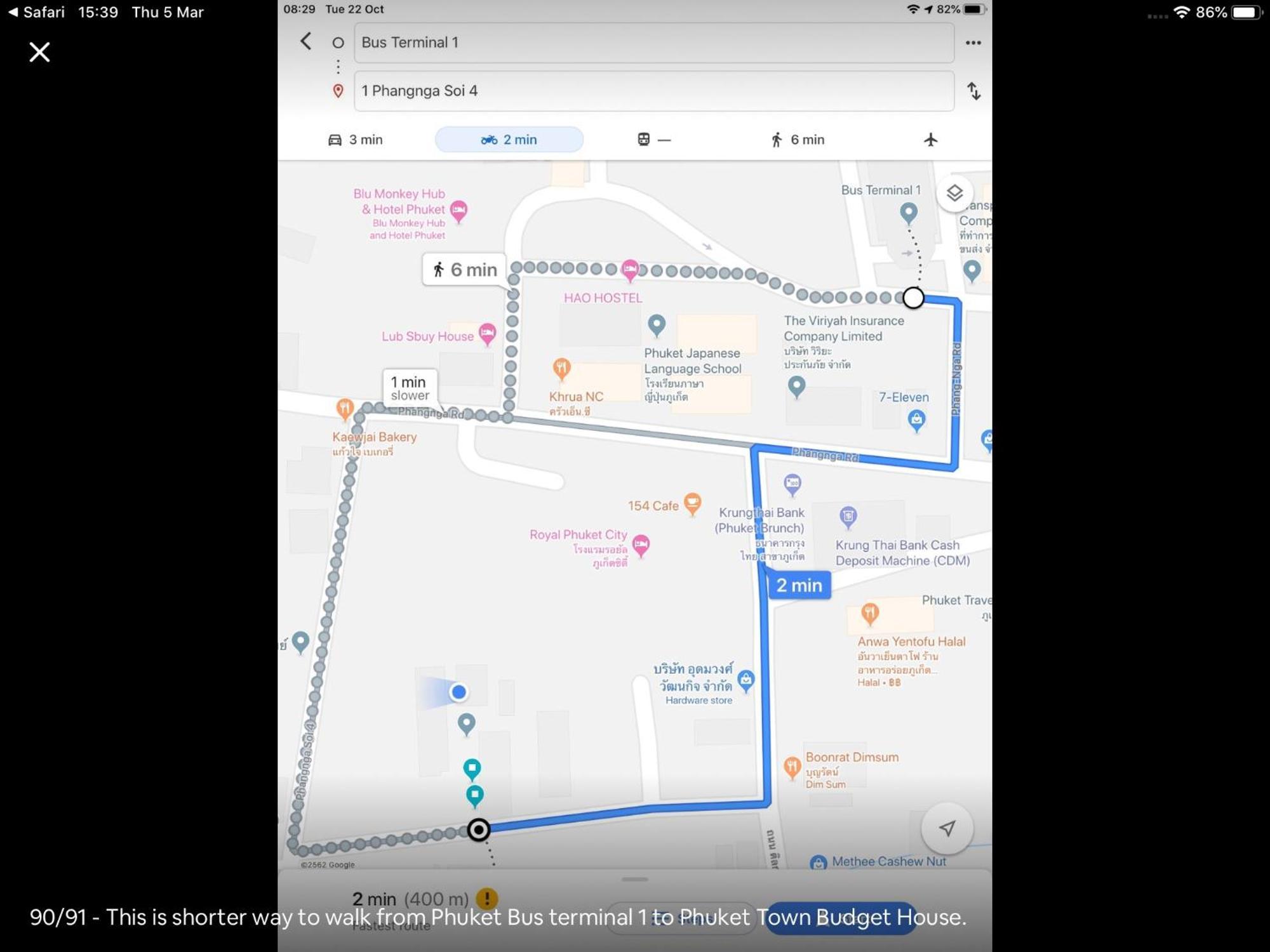
Task: Tap the my-location arrow button
Action: pyautogui.click(x=947, y=828)
